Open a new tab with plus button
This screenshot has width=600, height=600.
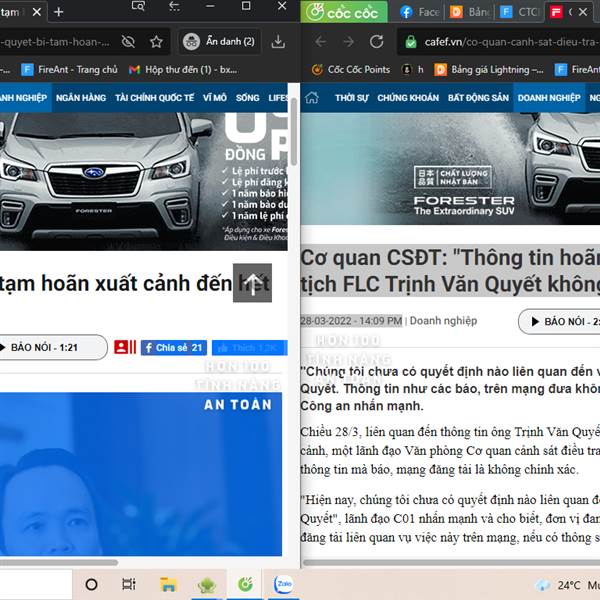pos(59,12)
